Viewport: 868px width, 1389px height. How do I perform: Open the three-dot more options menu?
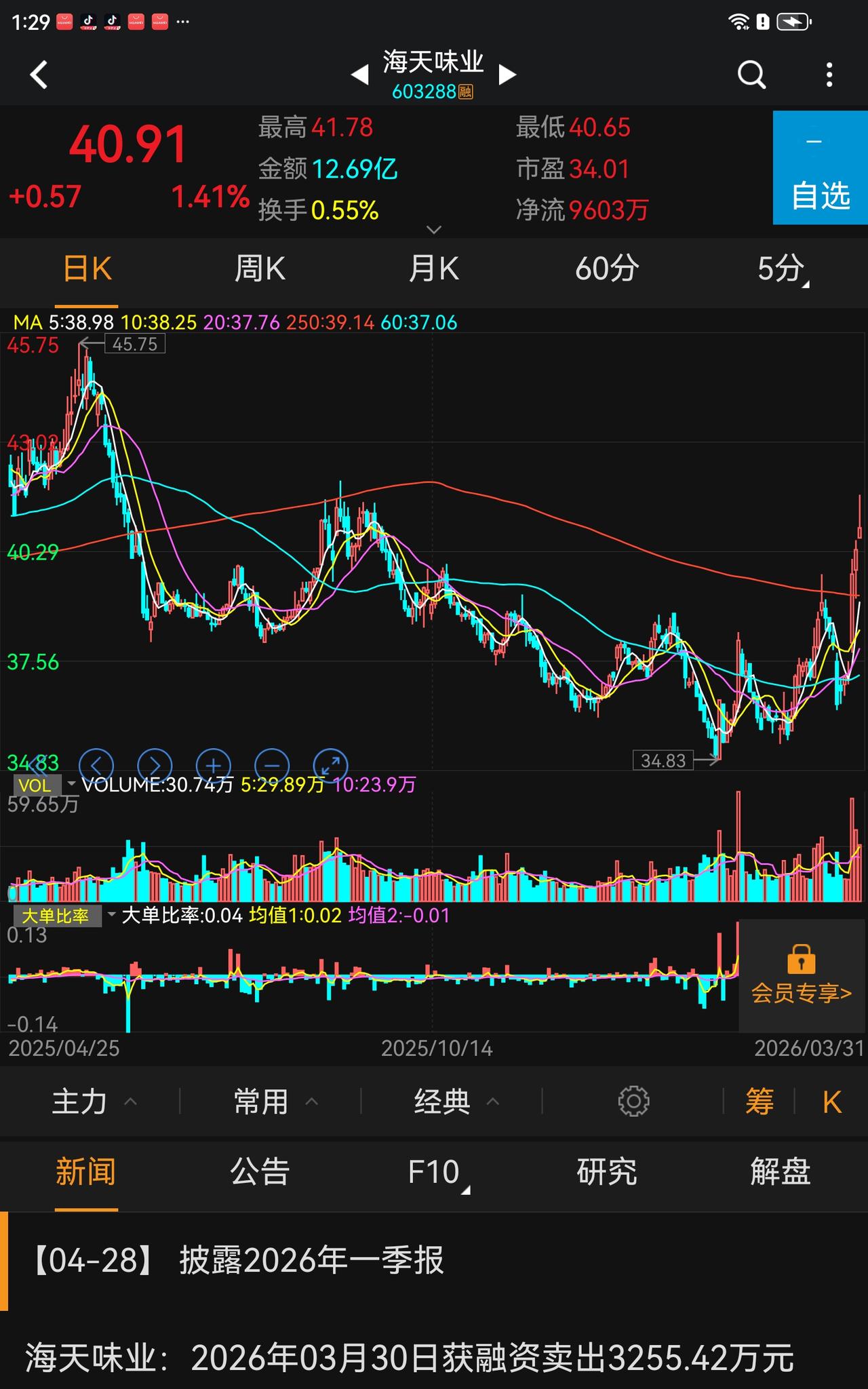click(x=829, y=75)
